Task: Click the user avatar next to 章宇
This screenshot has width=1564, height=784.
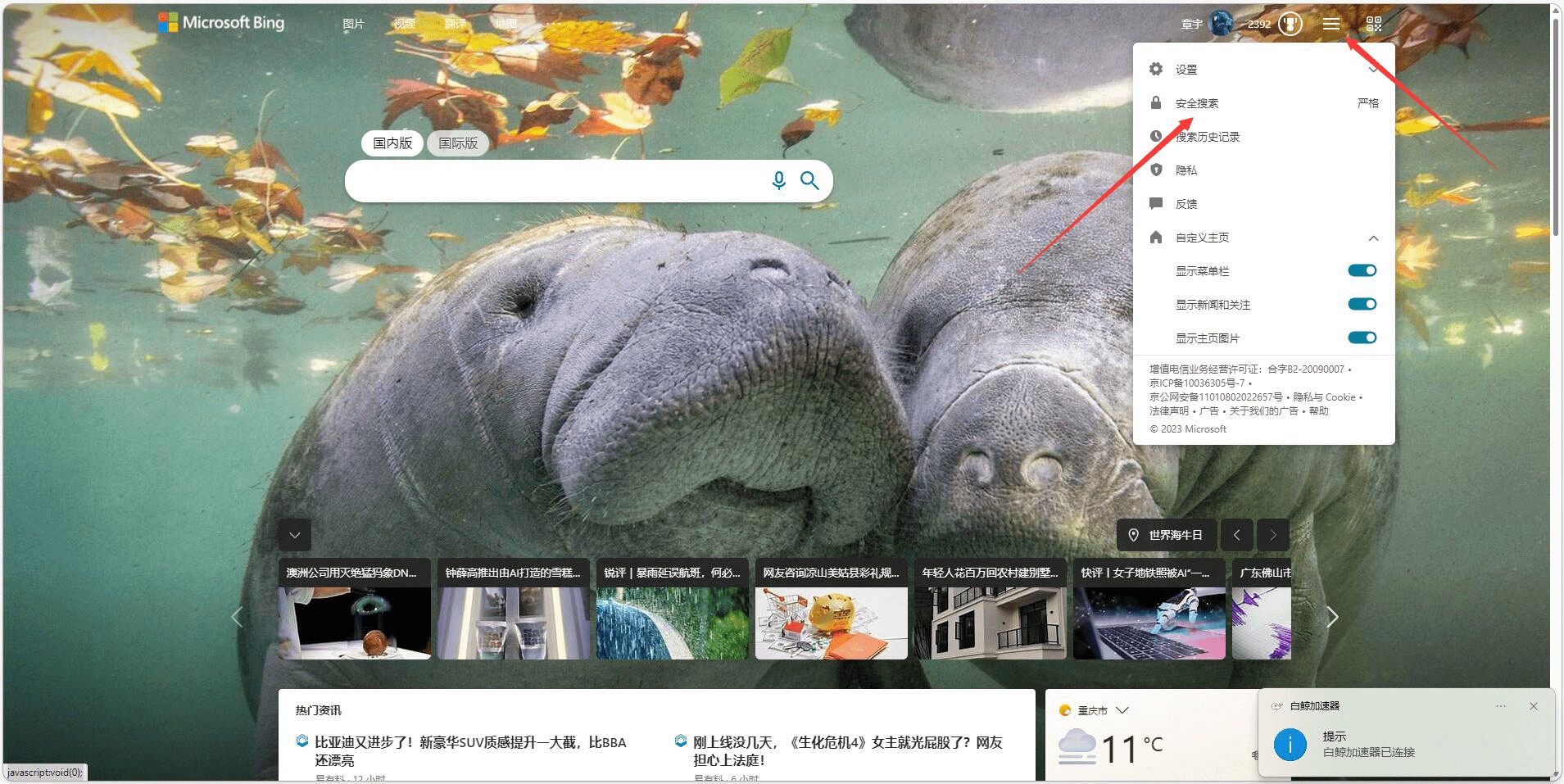Action: [1222, 23]
